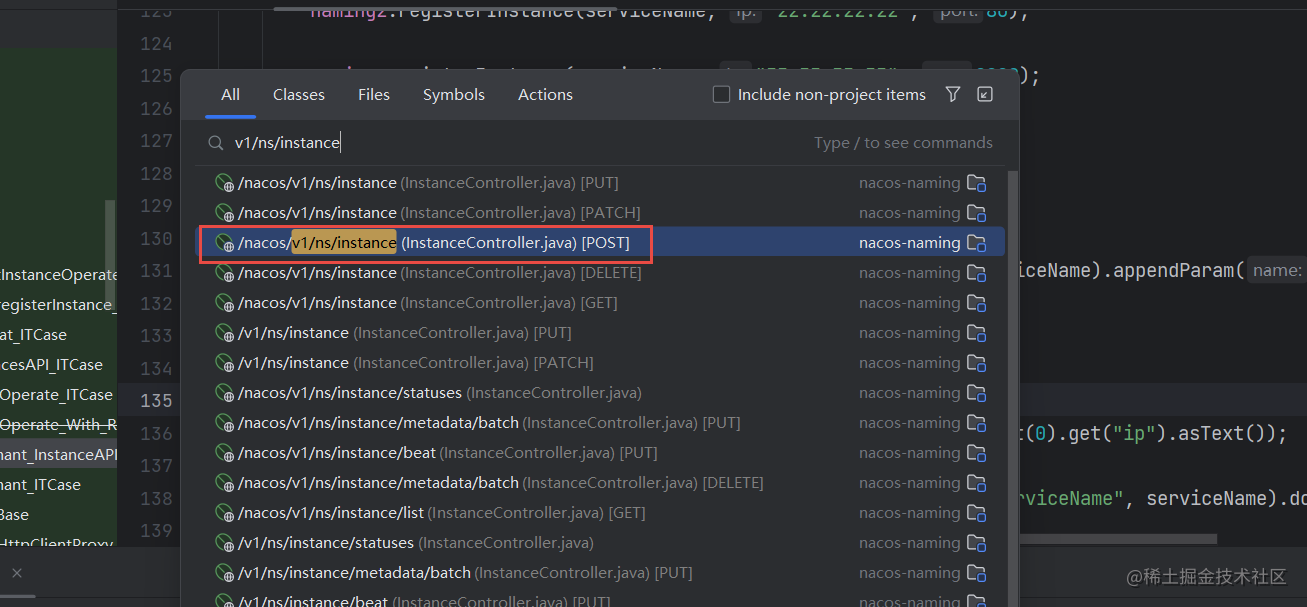Click nacos-naming label on [DELETE] row
The width and height of the screenshot is (1307, 607).
pyautogui.click(x=909, y=273)
